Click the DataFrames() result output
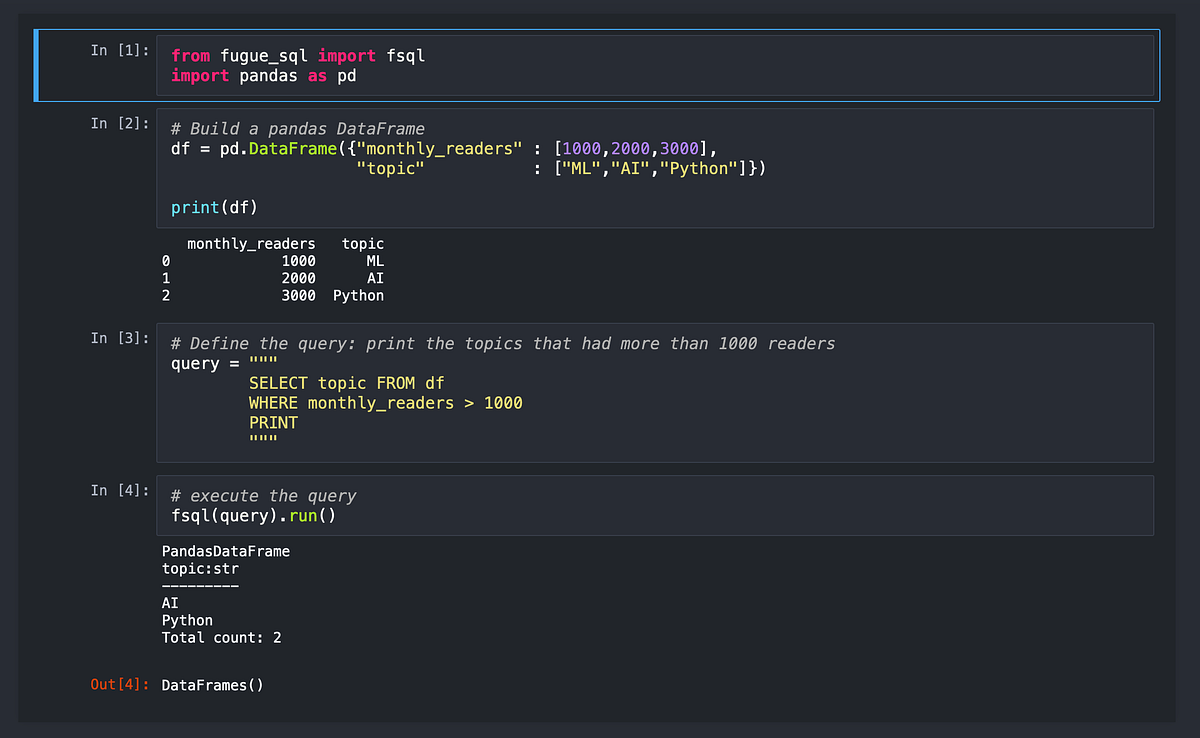Screen dimensions: 1200x738 coord(212,685)
